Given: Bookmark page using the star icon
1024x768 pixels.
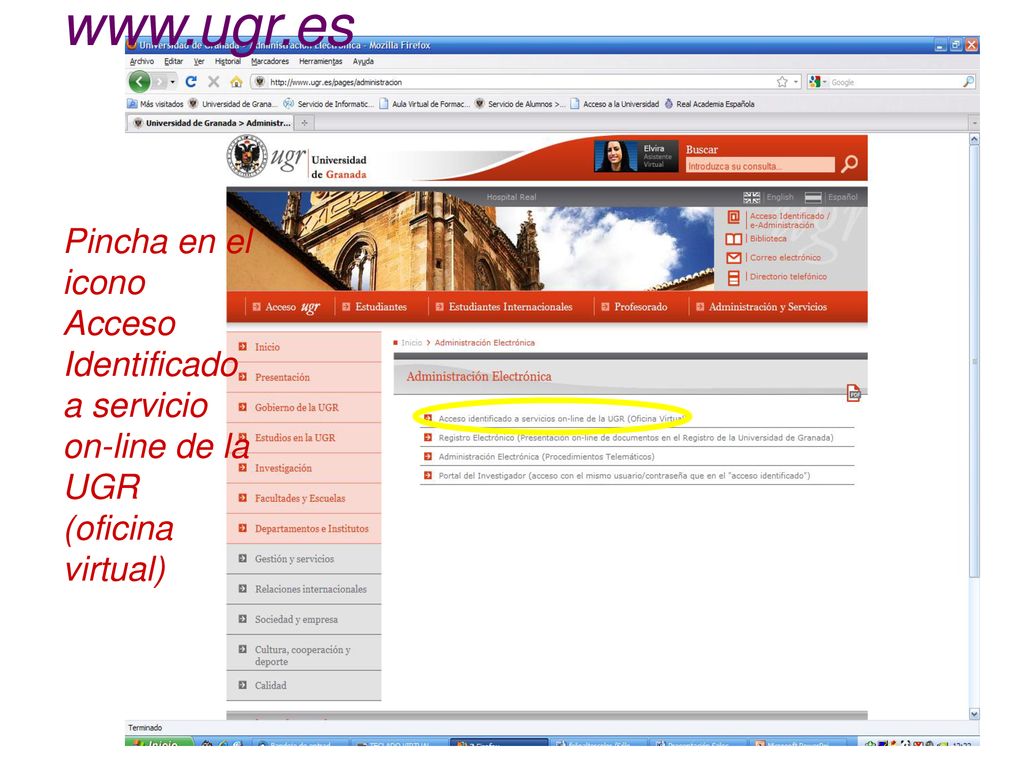Looking at the screenshot, I should 782,82.
